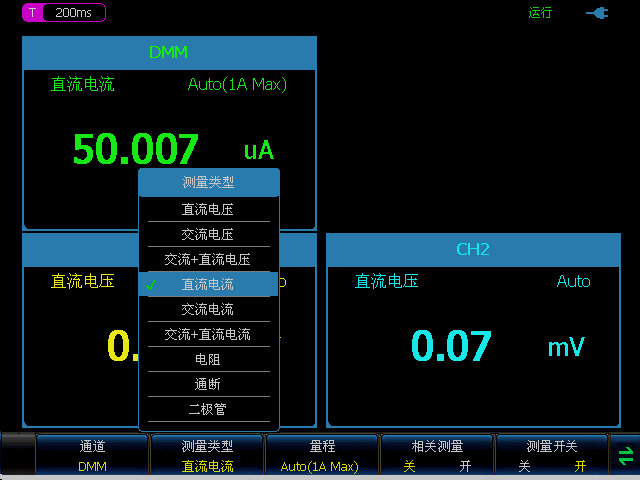Image resolution: width=640 pixels, height=480 pixels.
Task: Click the 200ms timebase field
Action: pos(74,13)
